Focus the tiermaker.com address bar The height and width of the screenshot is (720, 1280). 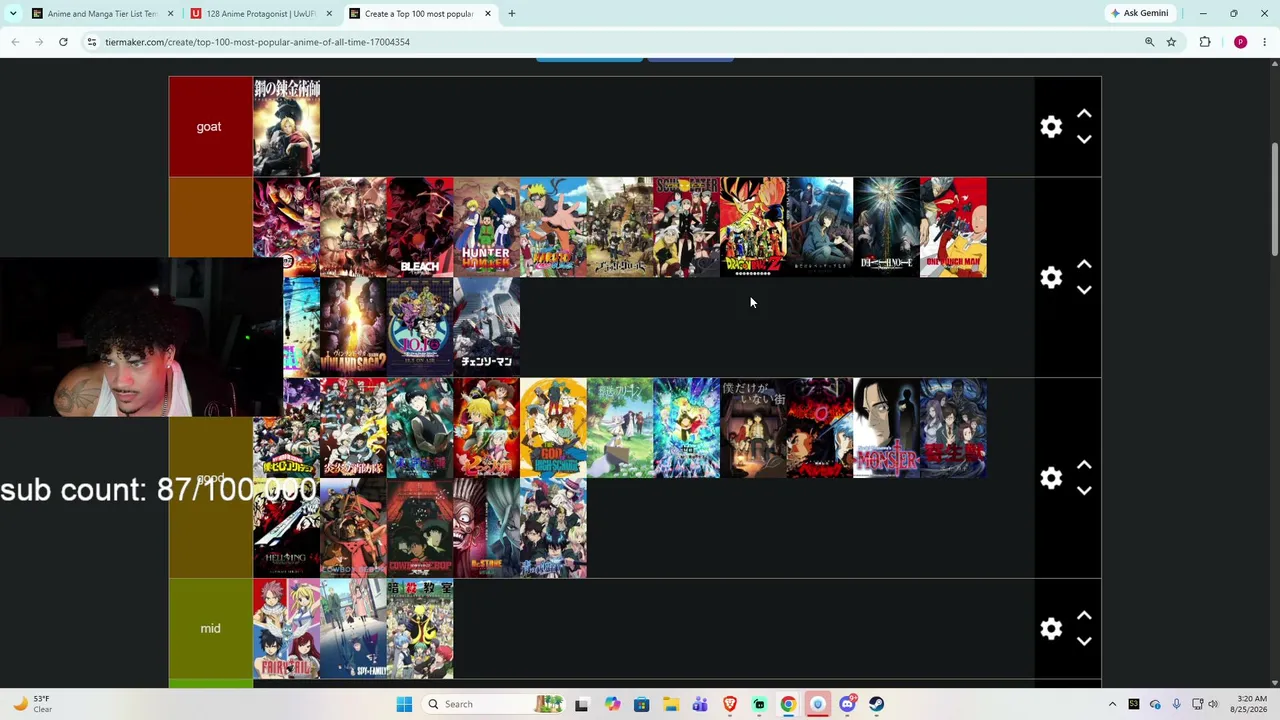(x=620, y=42)
